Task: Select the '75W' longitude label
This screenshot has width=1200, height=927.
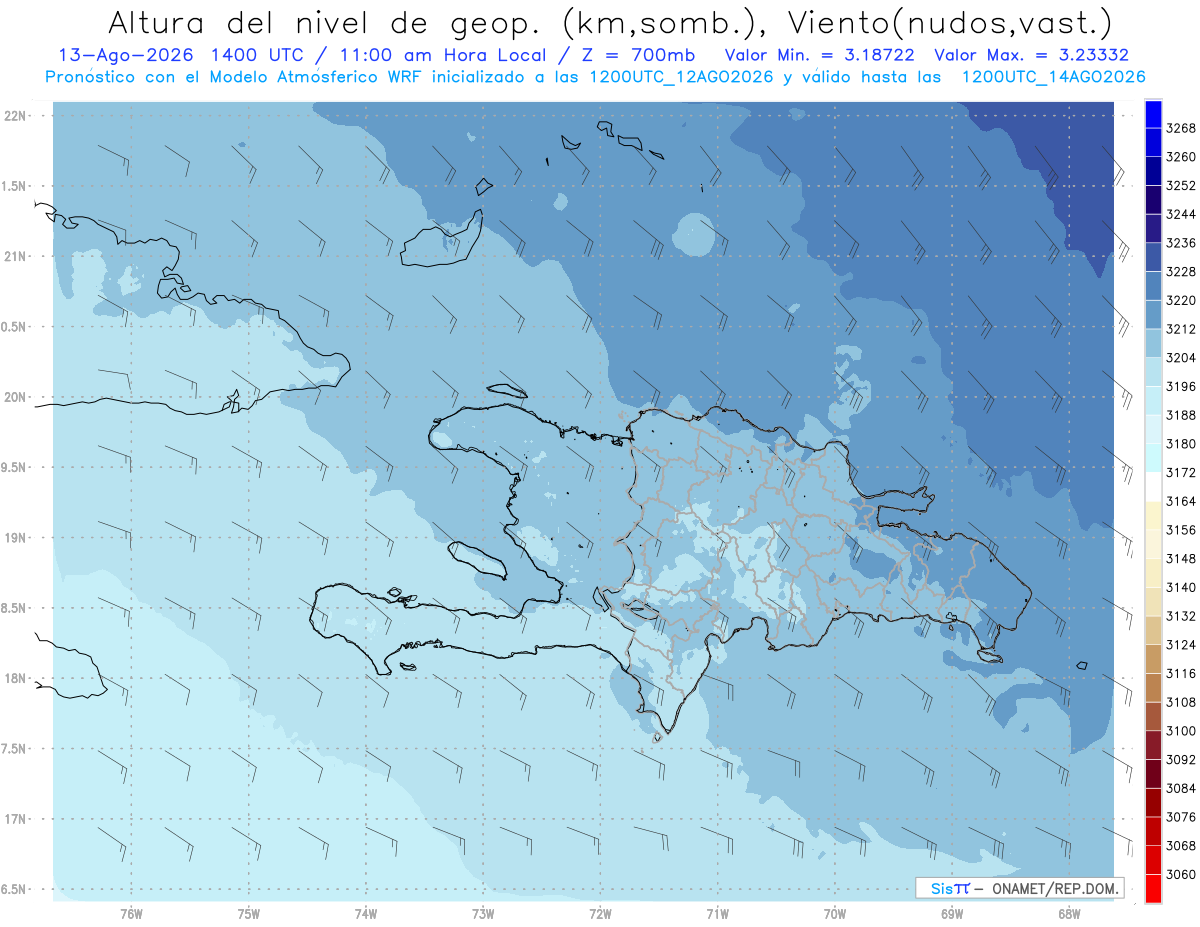Action: tap(249, 913)
